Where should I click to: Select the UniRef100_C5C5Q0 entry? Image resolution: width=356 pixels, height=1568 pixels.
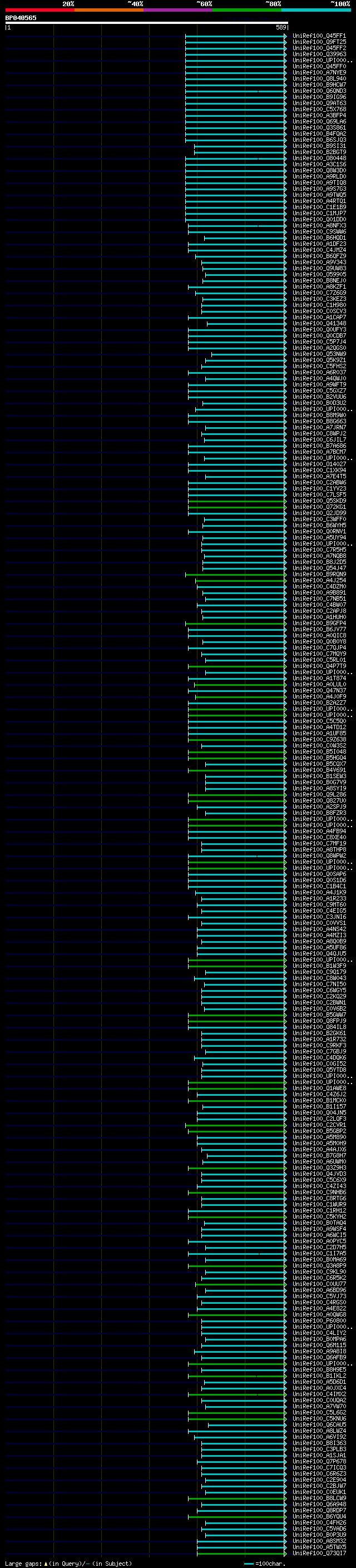[x=319, y=721]
